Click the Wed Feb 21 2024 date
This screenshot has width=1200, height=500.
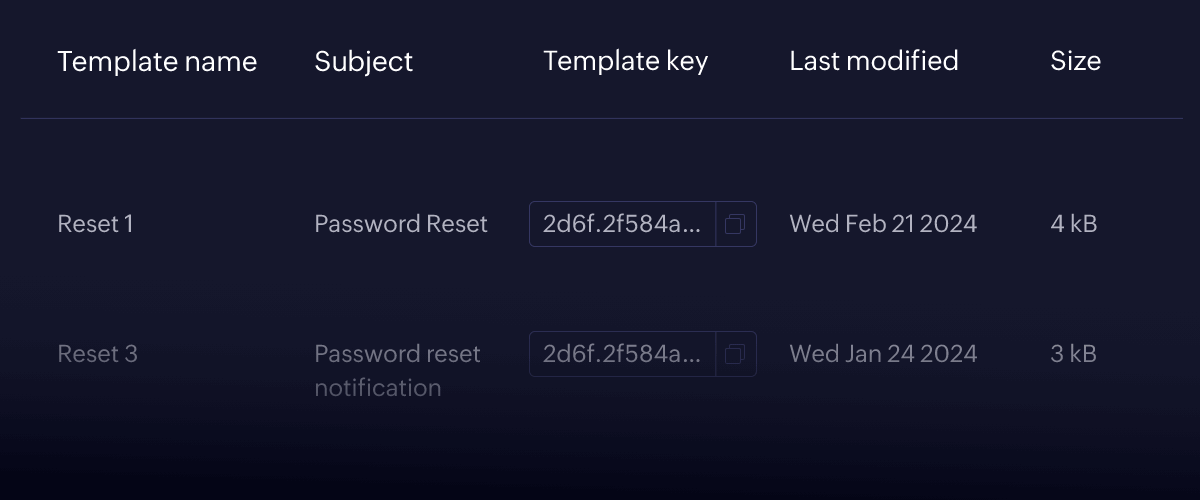click(883, 224)
